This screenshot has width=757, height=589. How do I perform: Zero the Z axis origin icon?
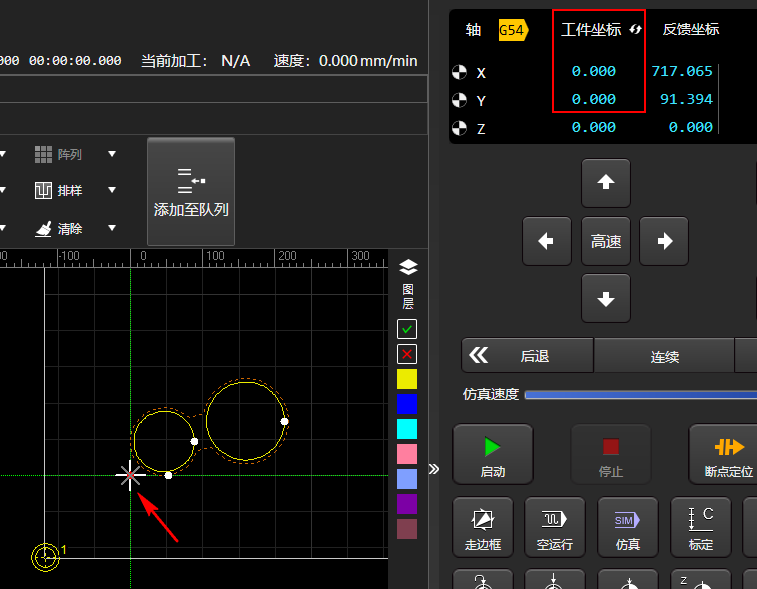[459, 128]
